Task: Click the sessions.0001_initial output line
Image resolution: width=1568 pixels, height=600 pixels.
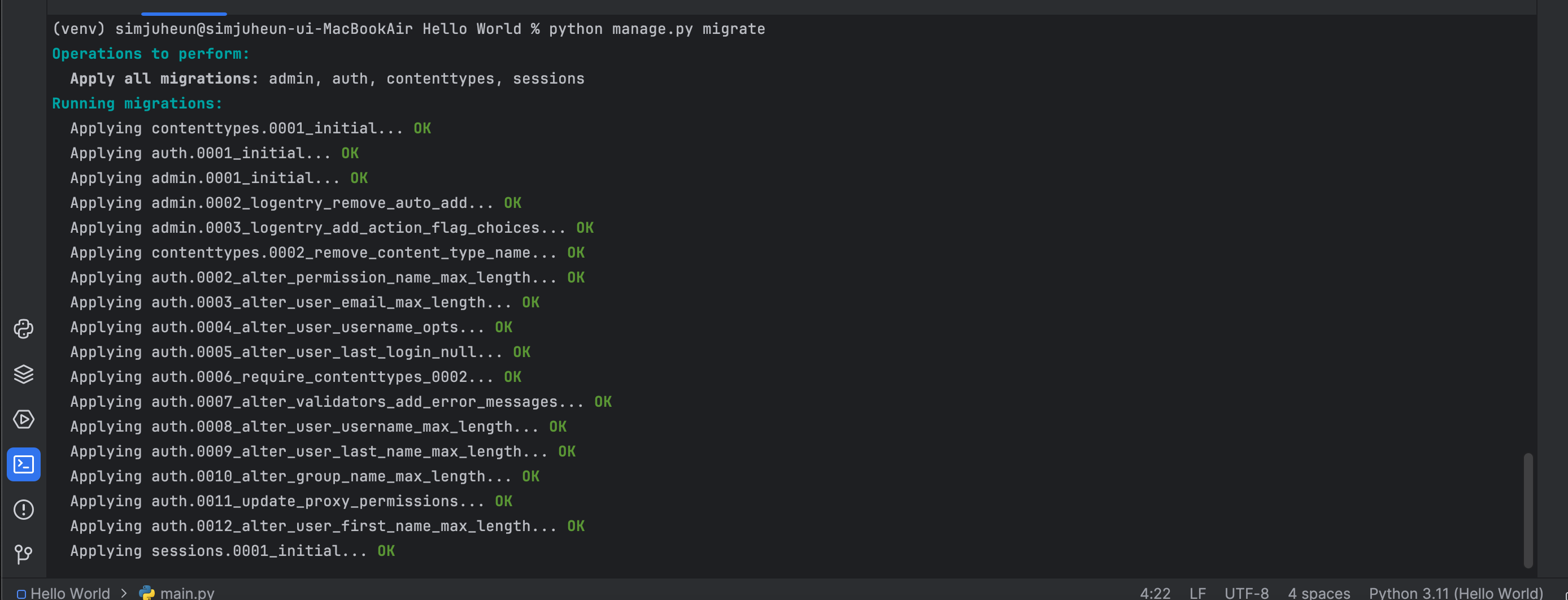Action: click(x=233, y=551)
